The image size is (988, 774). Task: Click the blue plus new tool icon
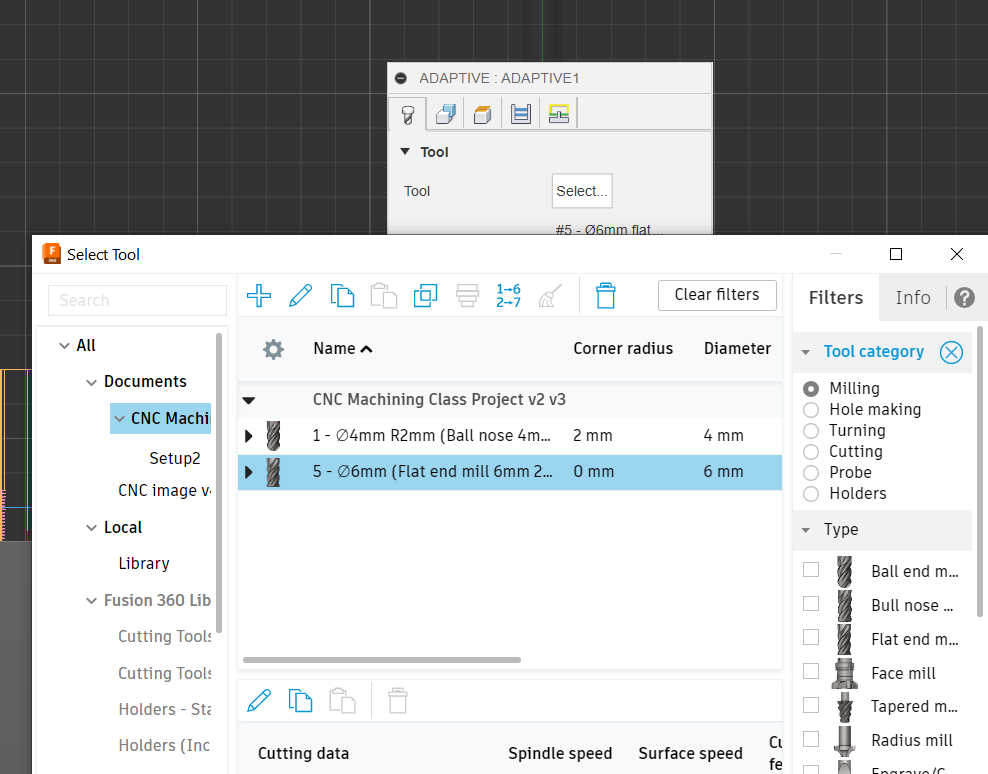click(x=259, y=295)
